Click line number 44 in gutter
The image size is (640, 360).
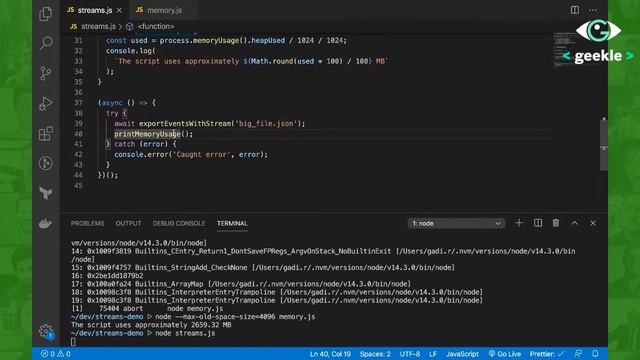coord(78,175)
